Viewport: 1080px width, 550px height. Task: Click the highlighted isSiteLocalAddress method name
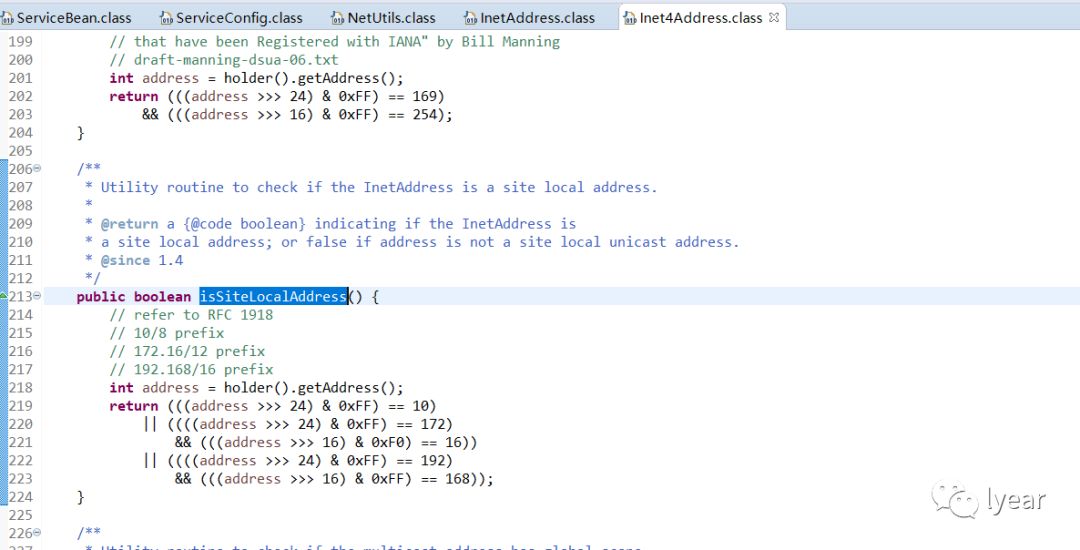273,297
